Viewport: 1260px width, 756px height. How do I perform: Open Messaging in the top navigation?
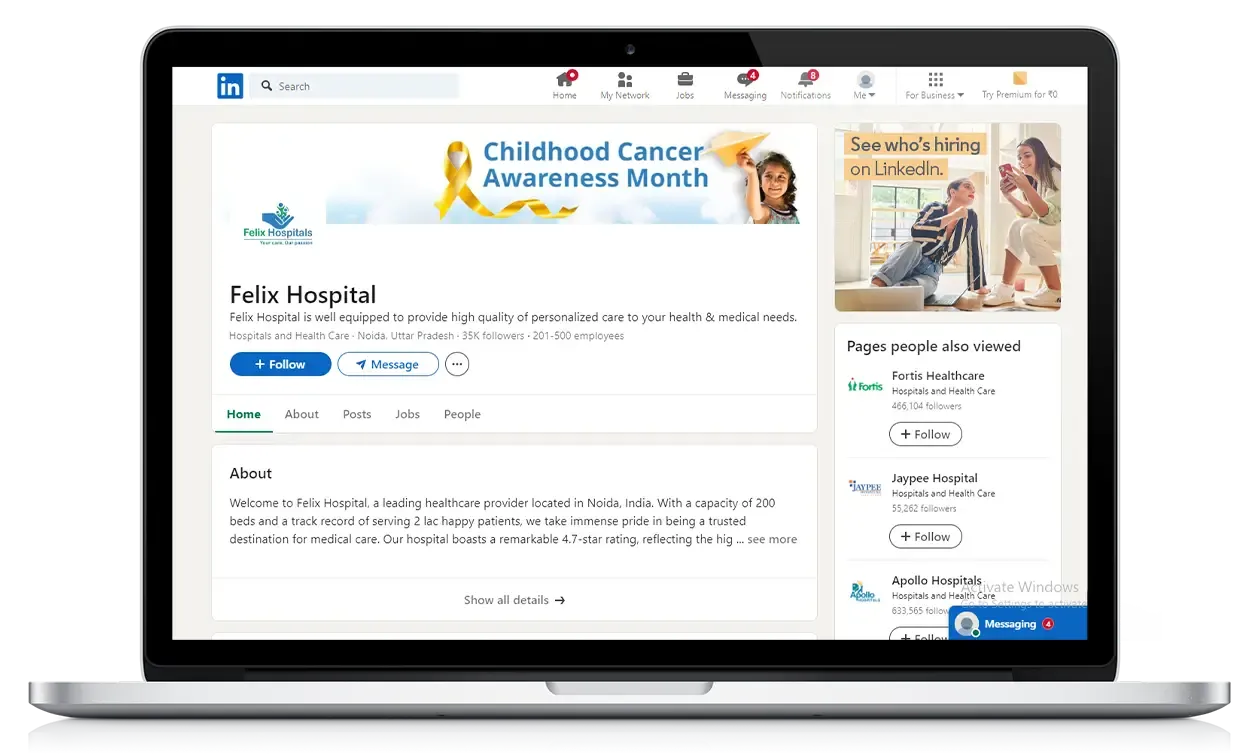745,81
